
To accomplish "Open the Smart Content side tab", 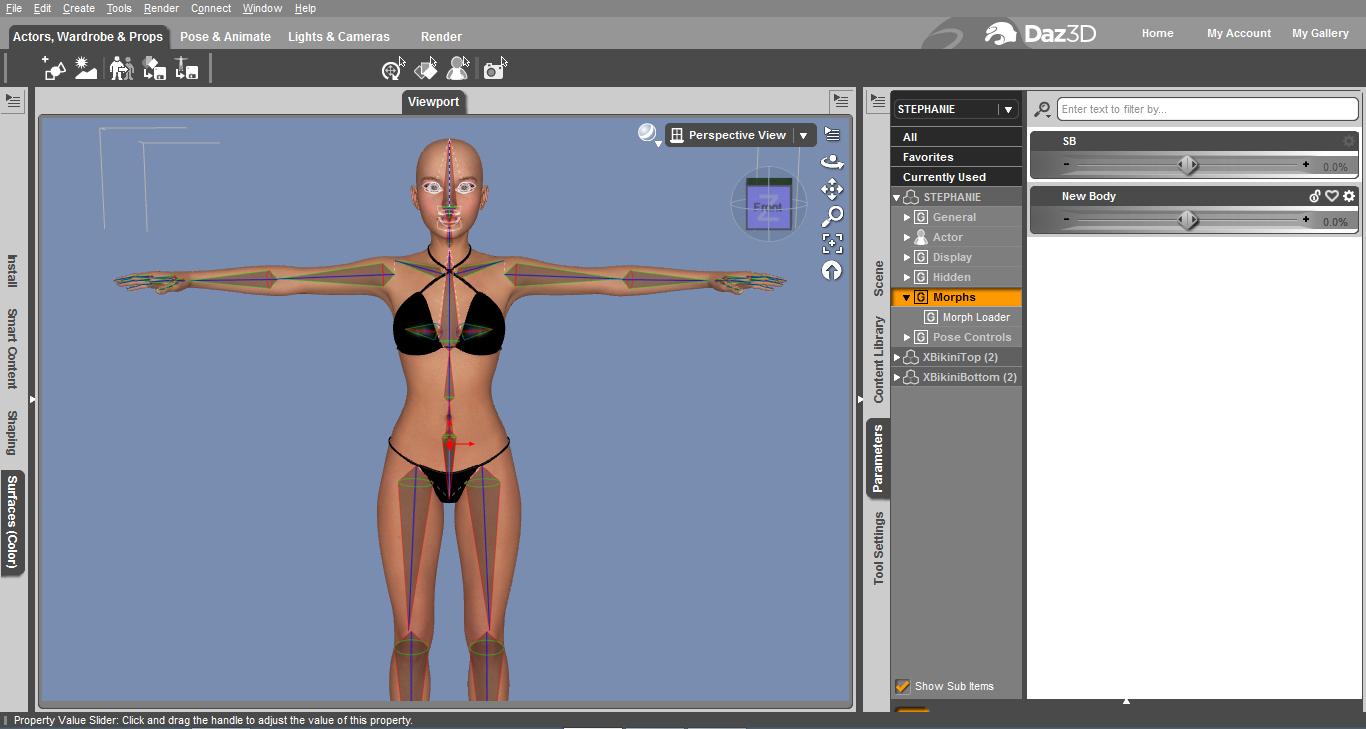I will (x=12, y=348).
